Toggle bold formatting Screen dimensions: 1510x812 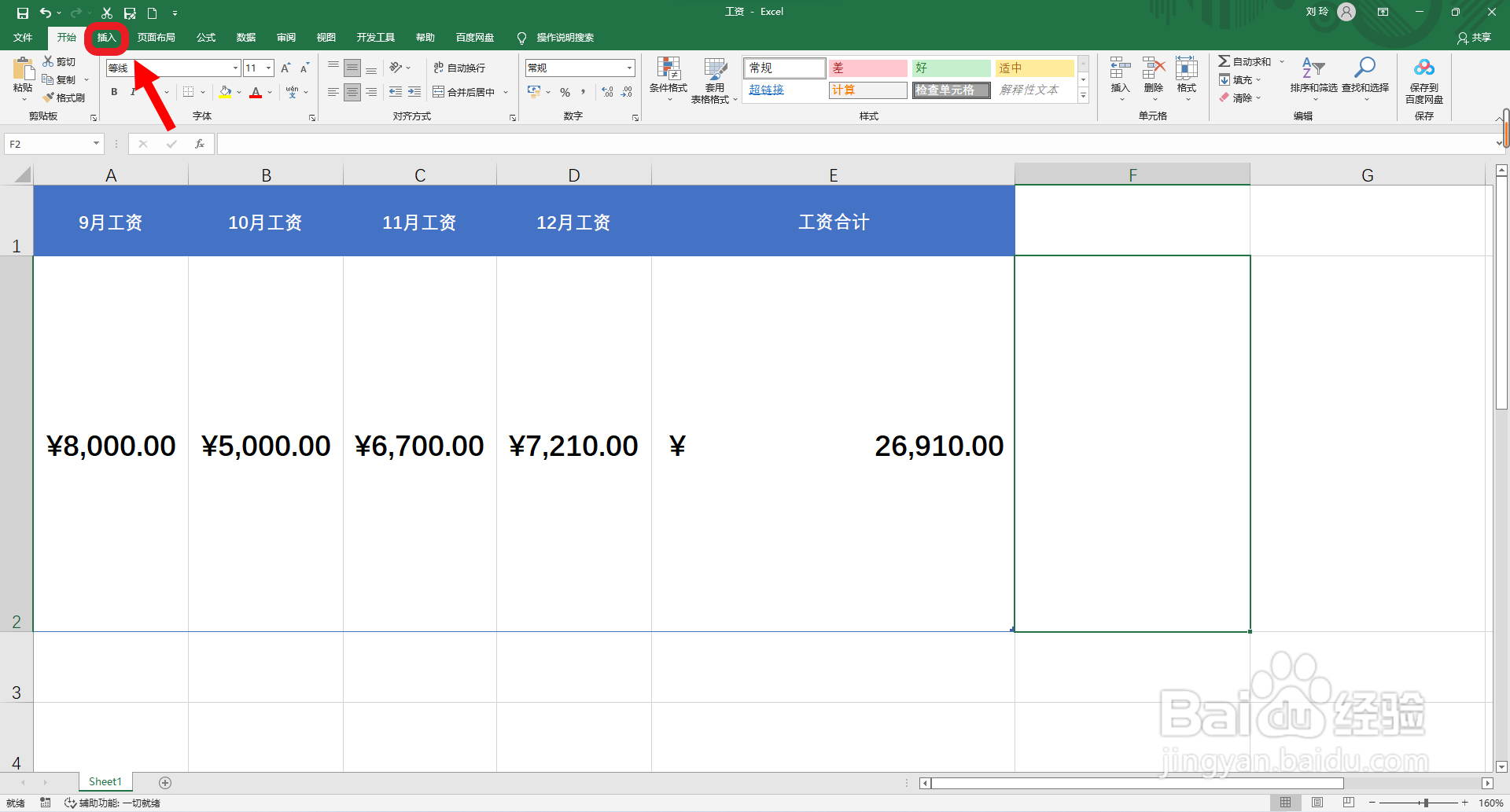click(x=114, y=92)
